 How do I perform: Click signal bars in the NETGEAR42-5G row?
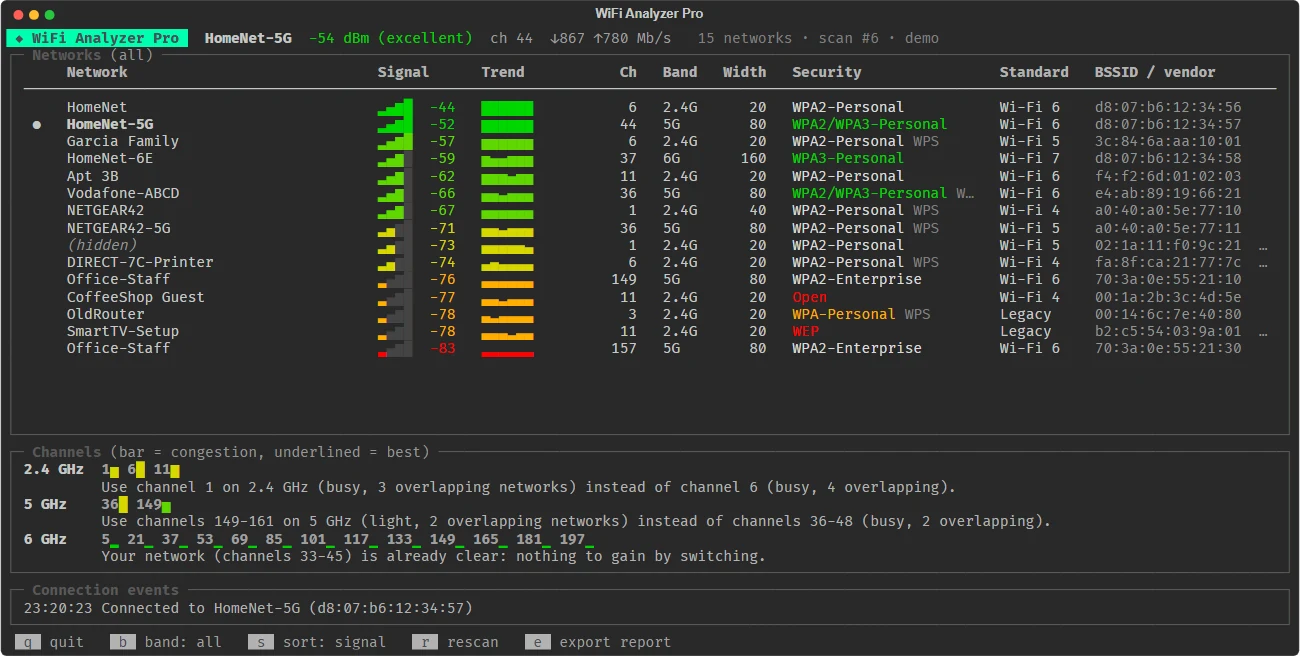(x=395, y=228)
